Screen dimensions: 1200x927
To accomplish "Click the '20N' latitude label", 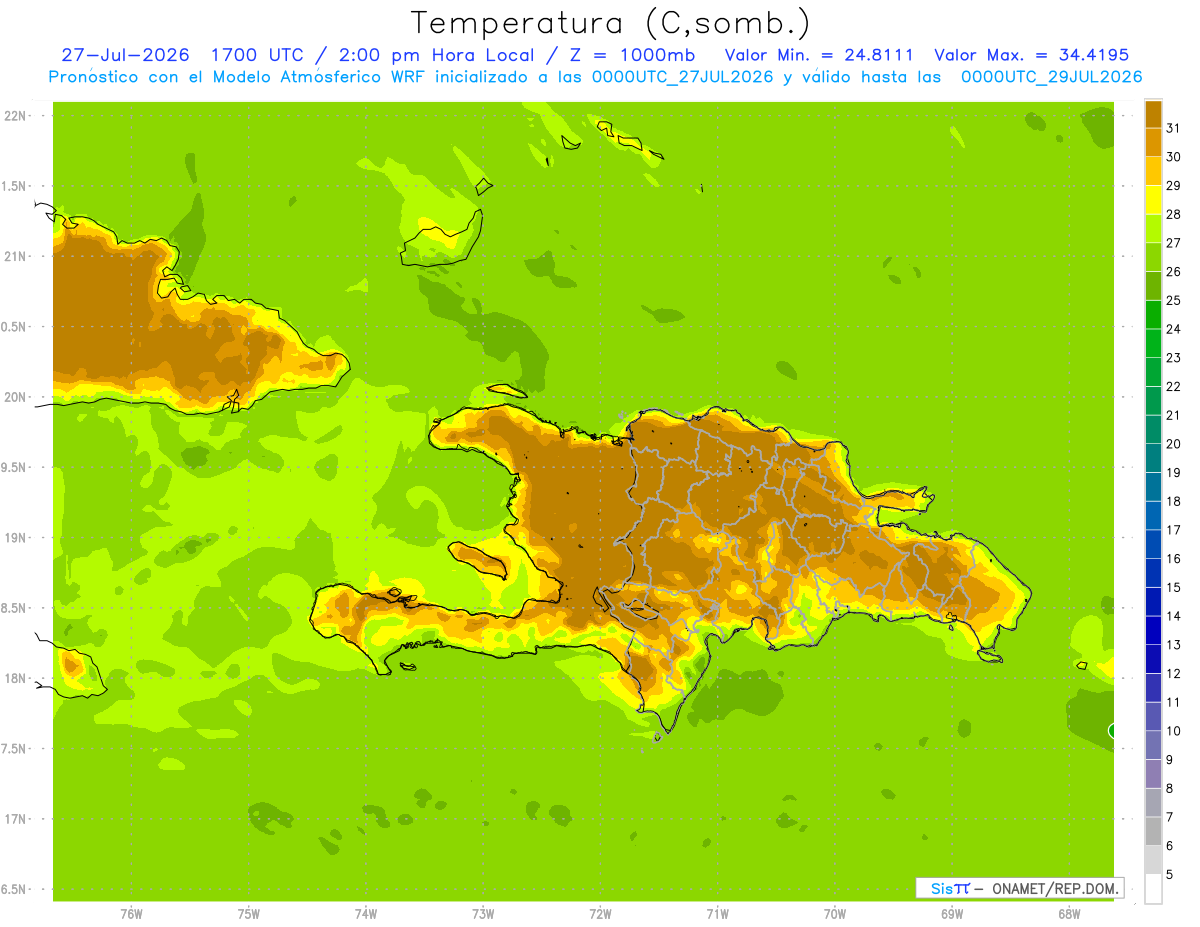I will click(14, 397).
